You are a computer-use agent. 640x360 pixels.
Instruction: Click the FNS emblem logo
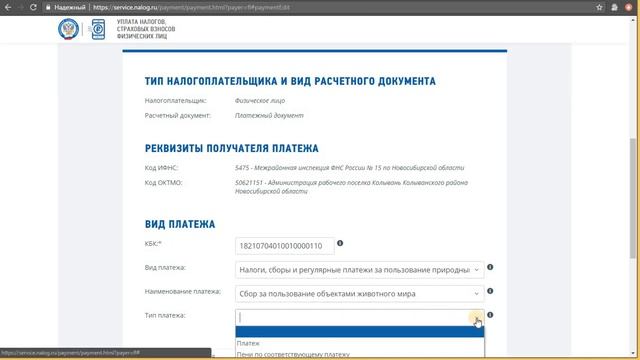(69, 29)
